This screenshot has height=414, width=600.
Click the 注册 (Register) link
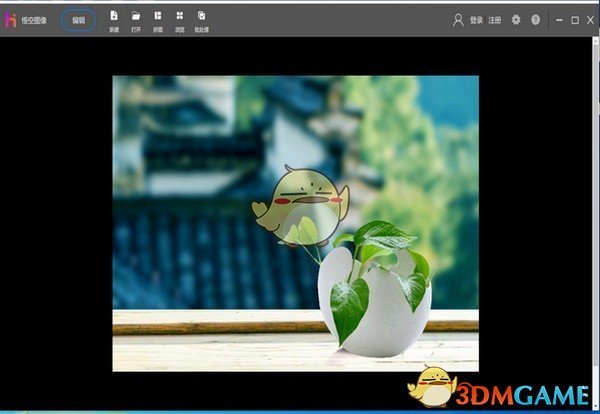click(x=495, y=20)
